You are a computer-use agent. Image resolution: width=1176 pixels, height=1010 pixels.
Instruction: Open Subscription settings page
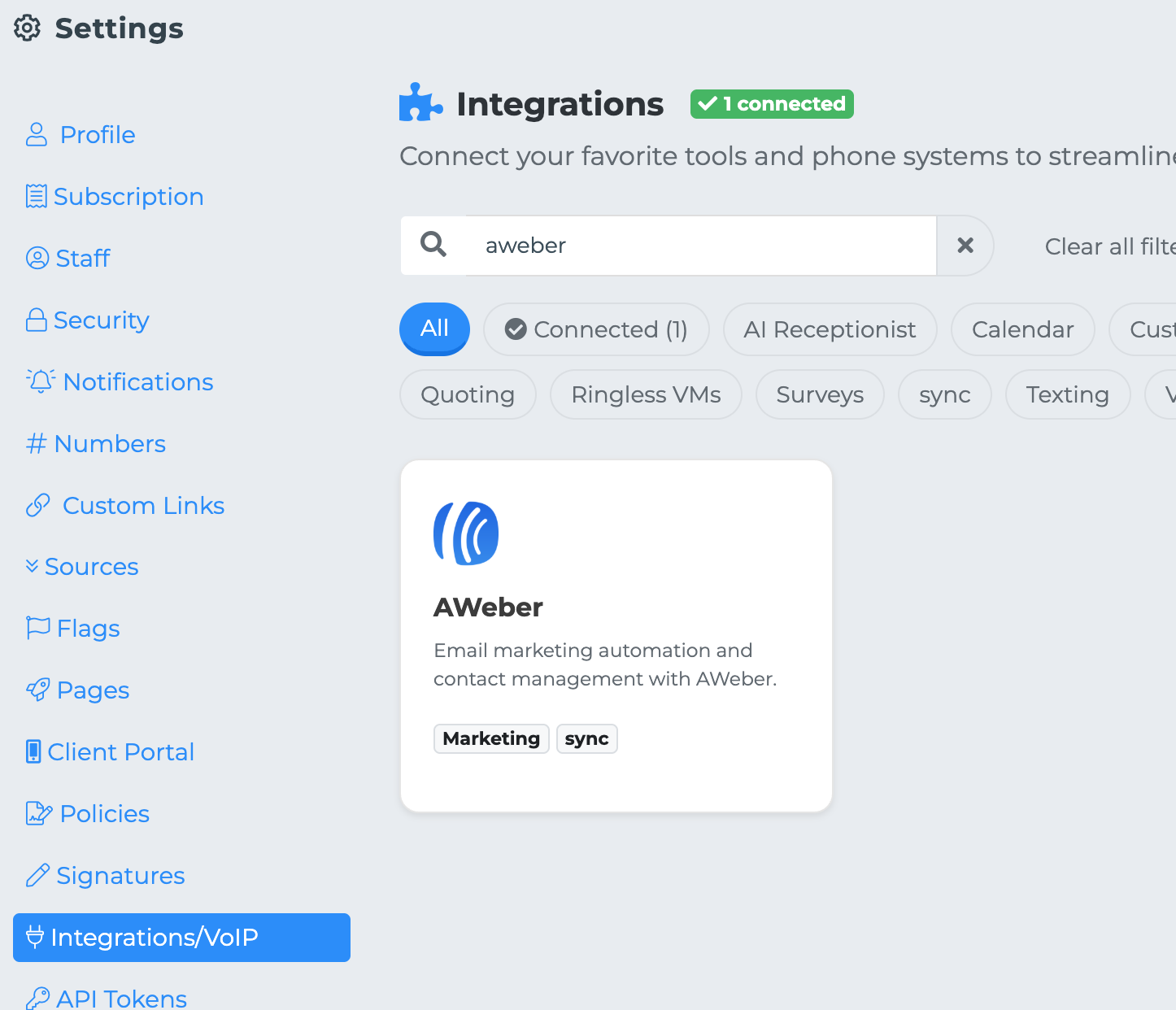click(x=128, y=197)
